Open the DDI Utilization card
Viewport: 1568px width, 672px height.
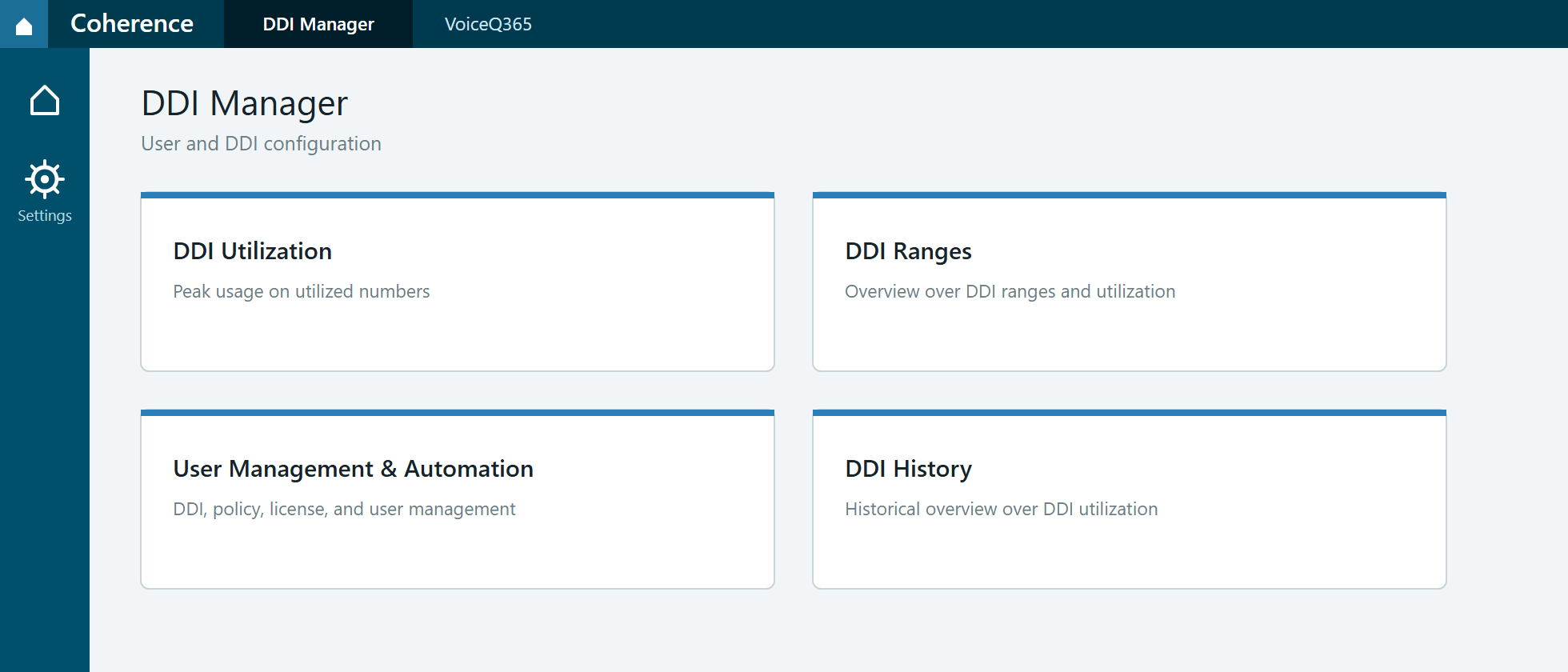(x=458, y=282)
